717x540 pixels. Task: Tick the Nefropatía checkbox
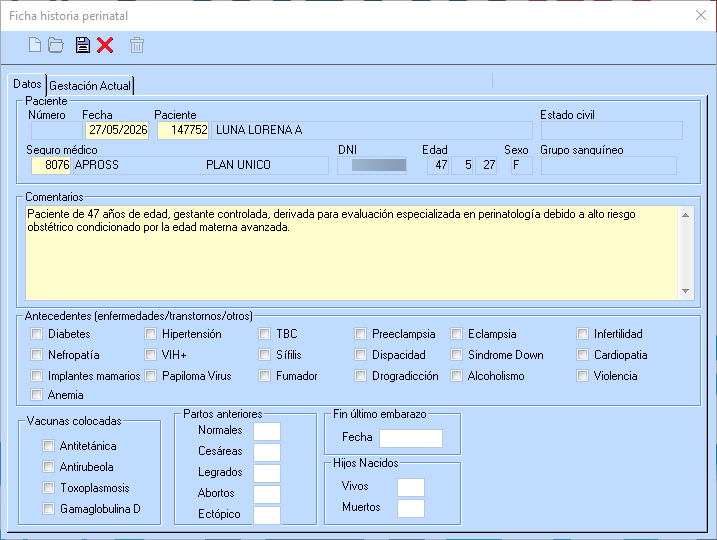click(x=37, y=355)
